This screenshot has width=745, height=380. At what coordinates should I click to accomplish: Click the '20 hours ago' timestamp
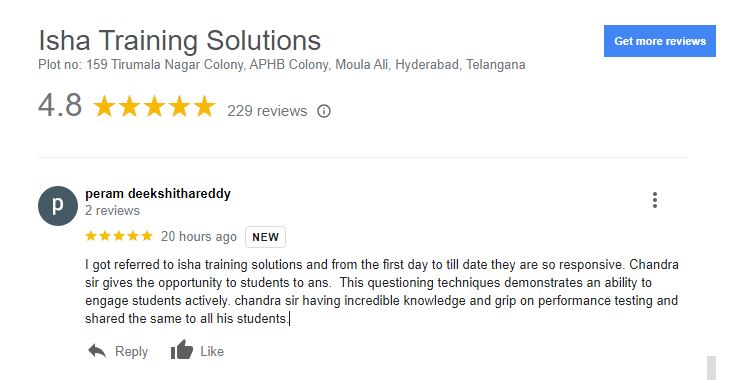click(x=199, y=236)
